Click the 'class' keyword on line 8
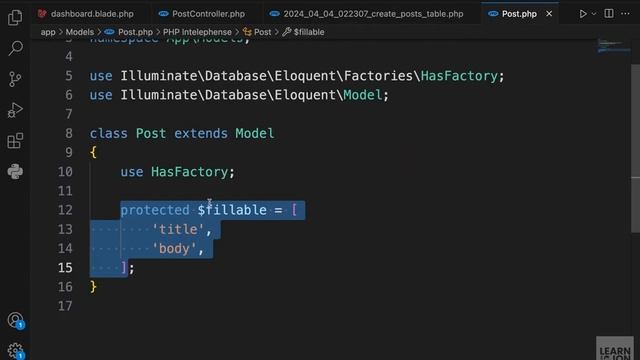Viewport: 640px width, 360px height. [x=109, y=133]
